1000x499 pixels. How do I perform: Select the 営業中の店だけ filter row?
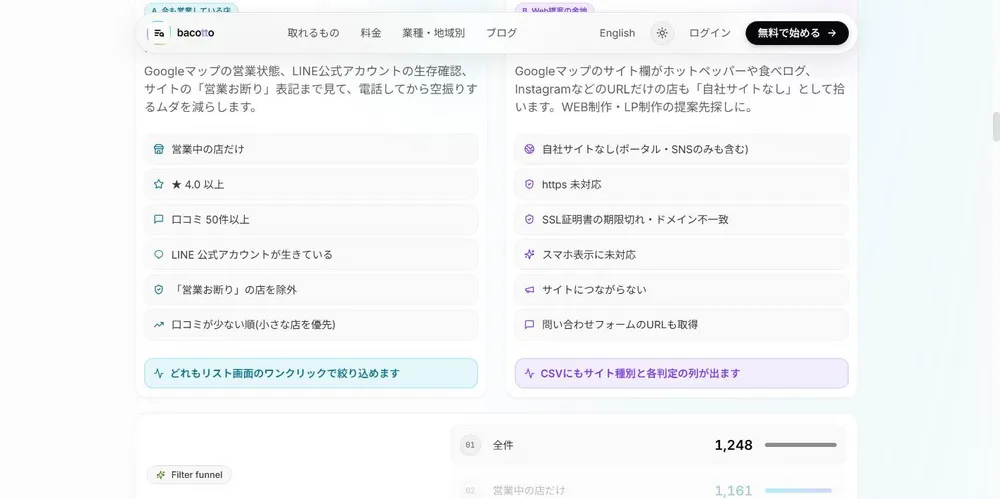click(x=311, y=149)
